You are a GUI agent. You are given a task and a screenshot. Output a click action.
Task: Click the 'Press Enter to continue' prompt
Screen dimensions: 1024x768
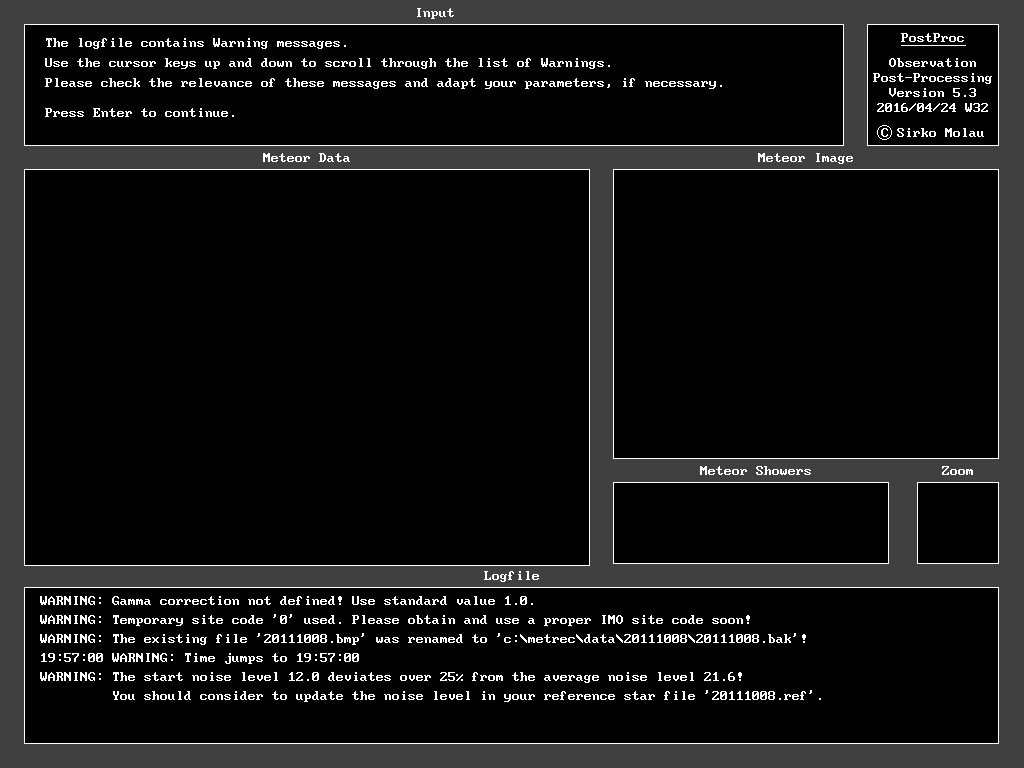click(140, 113)
